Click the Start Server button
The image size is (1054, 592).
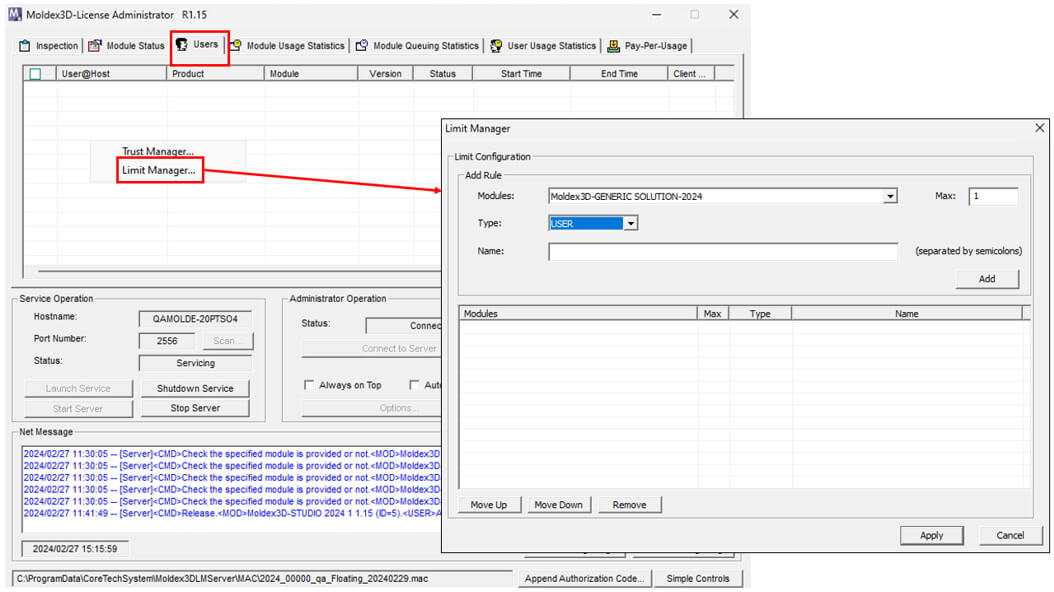[x=78, y=408]
